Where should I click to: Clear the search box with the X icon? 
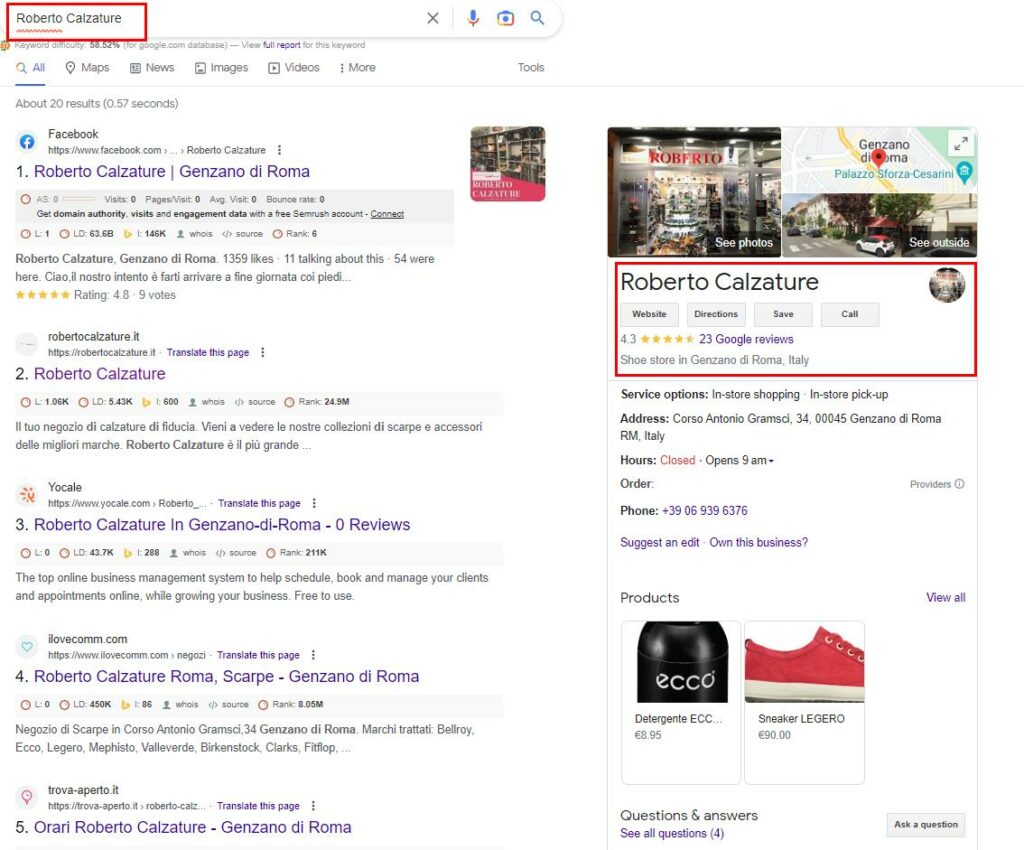pos(432,18)
